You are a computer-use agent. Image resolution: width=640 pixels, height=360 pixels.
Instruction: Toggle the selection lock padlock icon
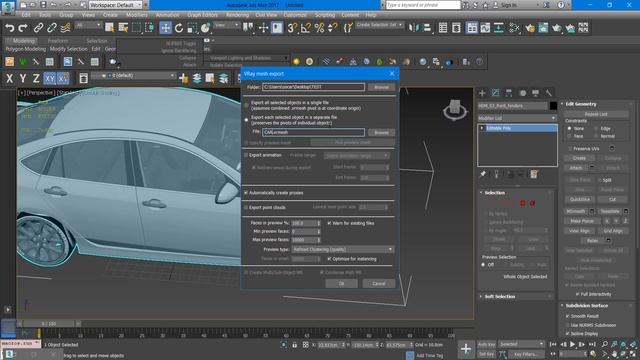294,345
